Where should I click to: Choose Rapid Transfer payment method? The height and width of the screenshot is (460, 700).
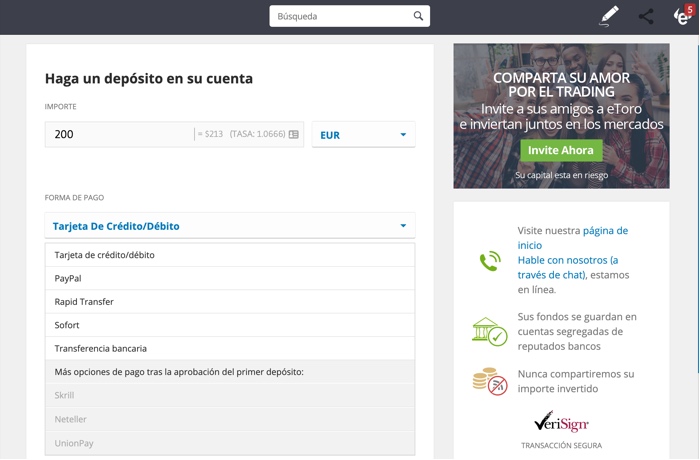230,301
